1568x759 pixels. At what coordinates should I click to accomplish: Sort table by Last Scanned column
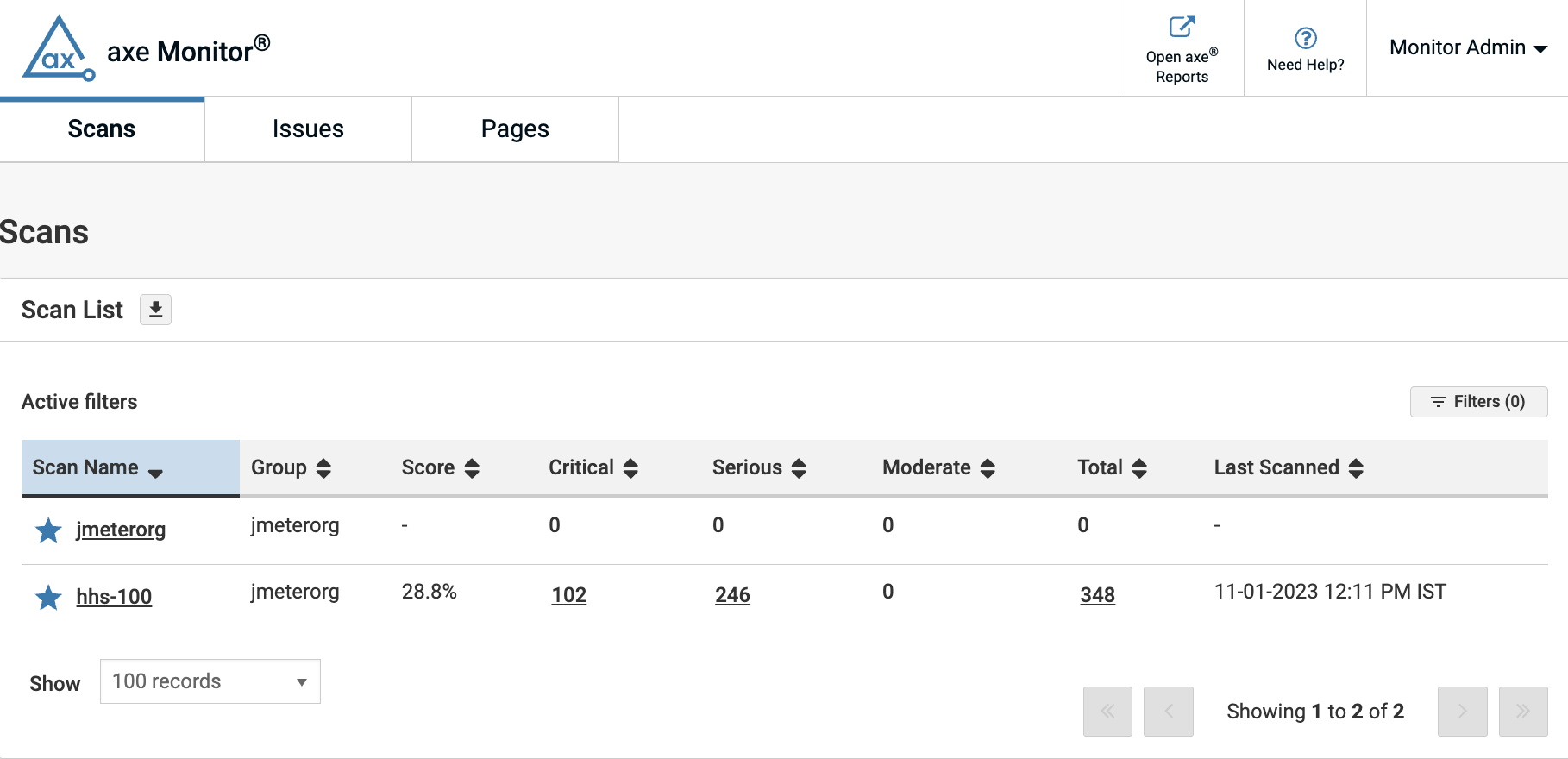tap(1289, 467)
